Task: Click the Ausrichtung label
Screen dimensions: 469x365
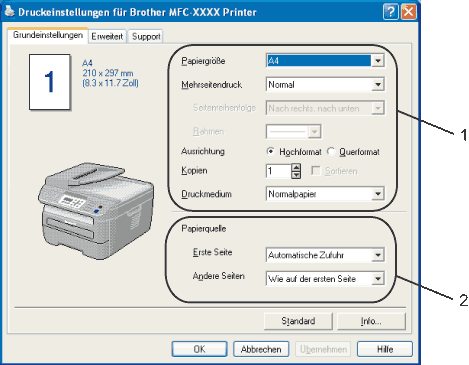Action: (203, 151)
